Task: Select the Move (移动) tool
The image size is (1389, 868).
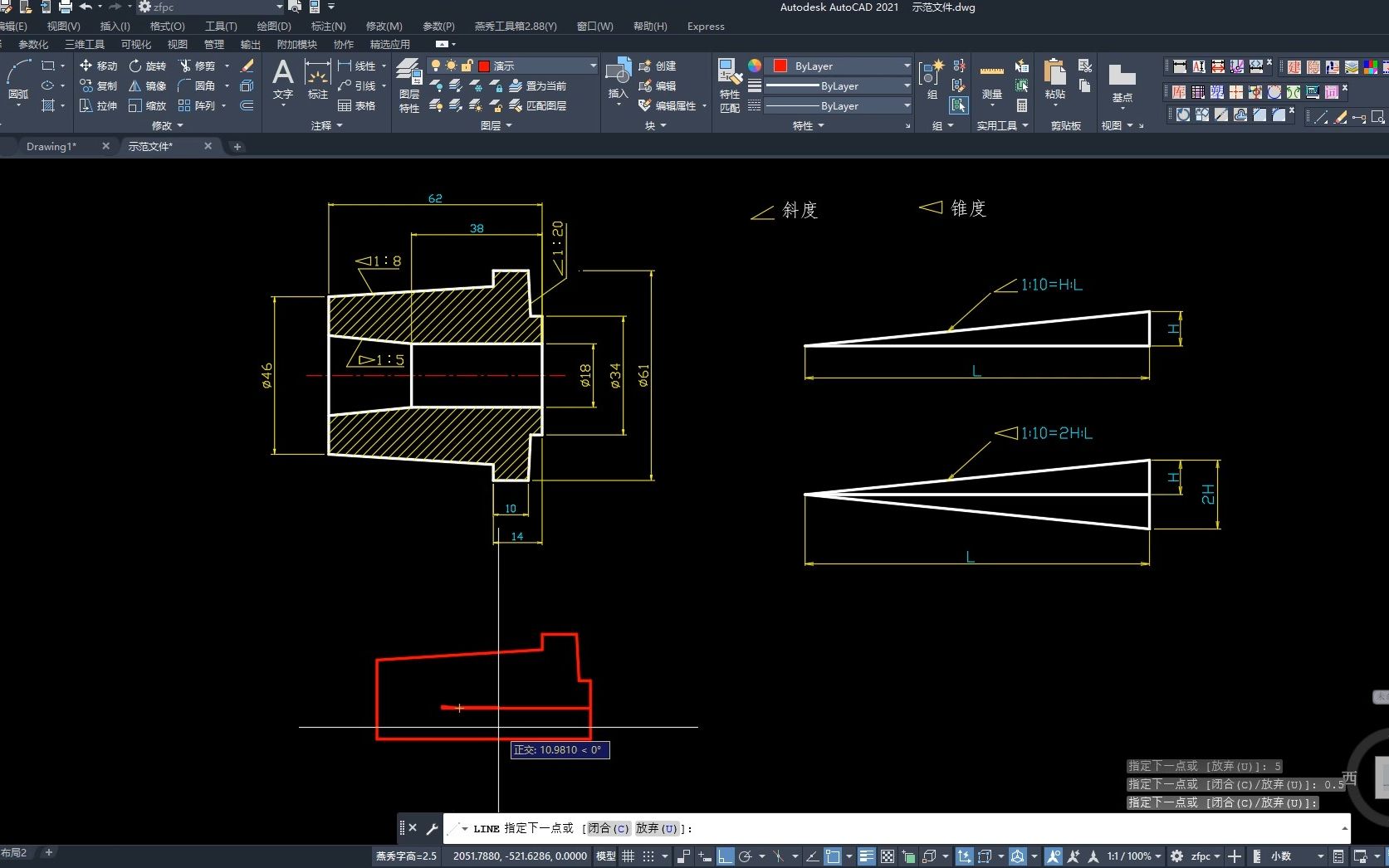Action: pos(99,66)
